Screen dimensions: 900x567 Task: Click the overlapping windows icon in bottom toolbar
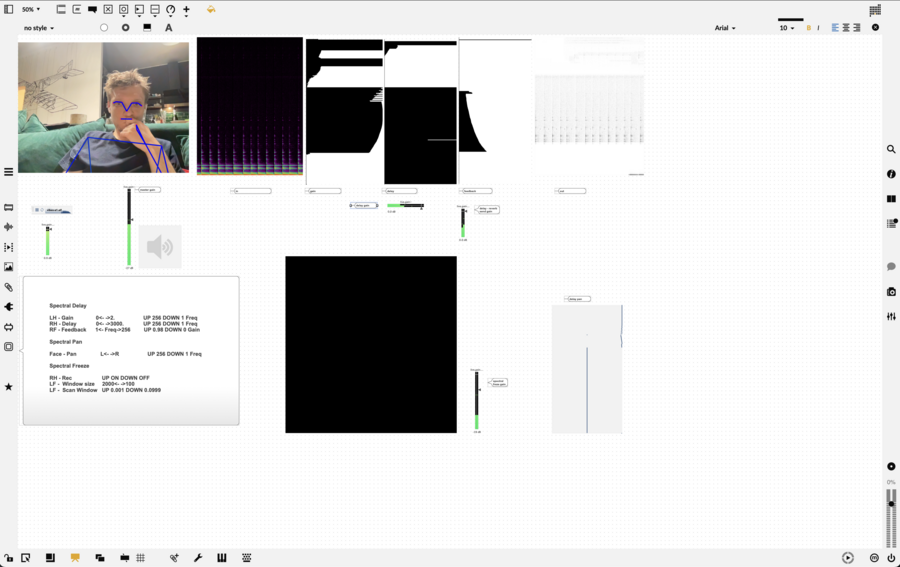click(100, 558)
